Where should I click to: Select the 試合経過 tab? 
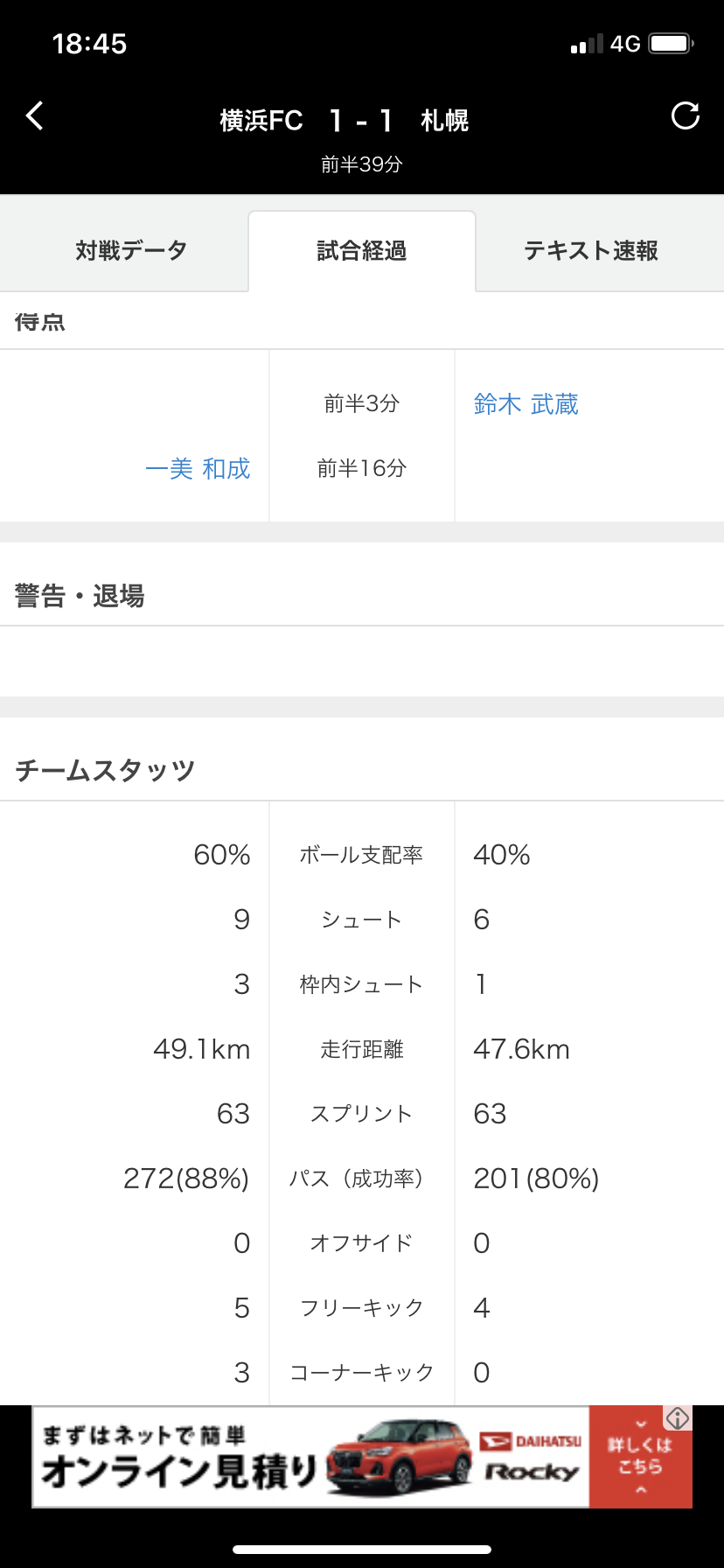click(x=362, y=251)
